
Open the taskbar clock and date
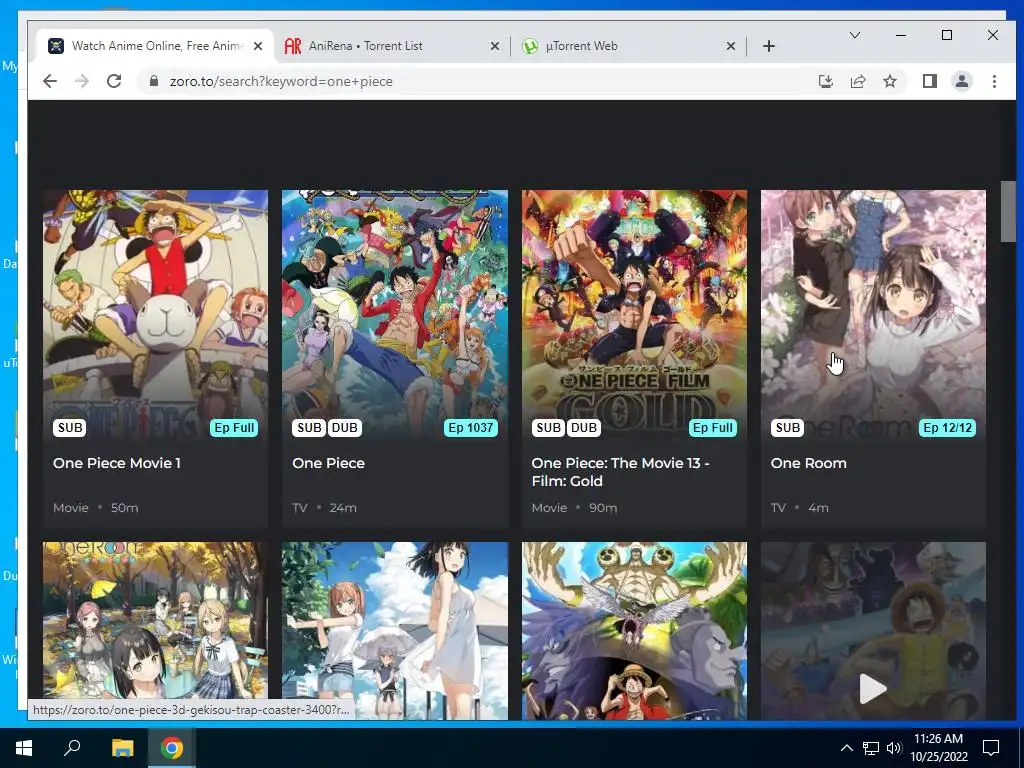[938, 748]
